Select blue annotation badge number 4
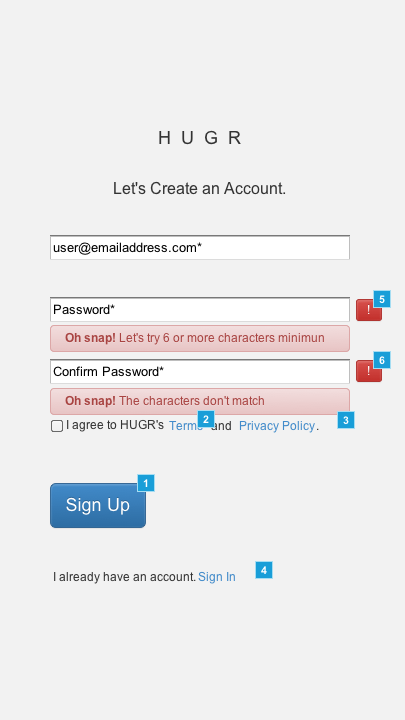405x720 pixels. (264, 570)
